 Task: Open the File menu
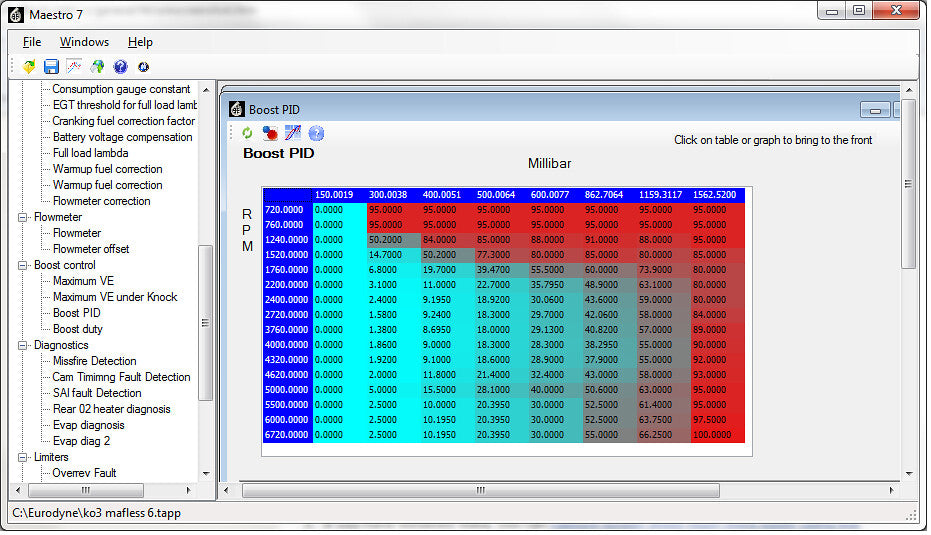click(x=32, y=42)
